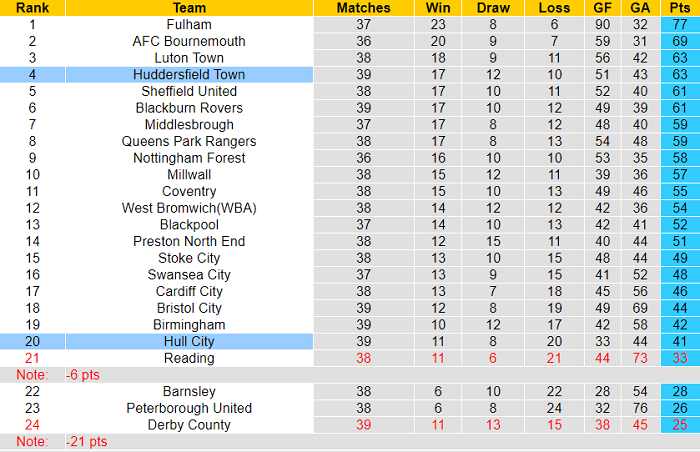Open the AFC Bournemouth team link

(x=189, y=41)
